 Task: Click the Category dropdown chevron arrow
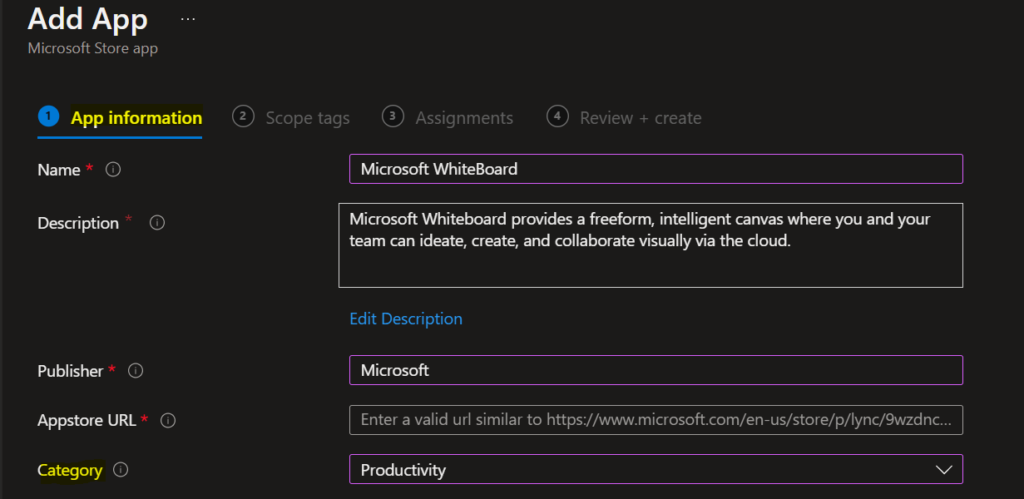pos(944,470)
